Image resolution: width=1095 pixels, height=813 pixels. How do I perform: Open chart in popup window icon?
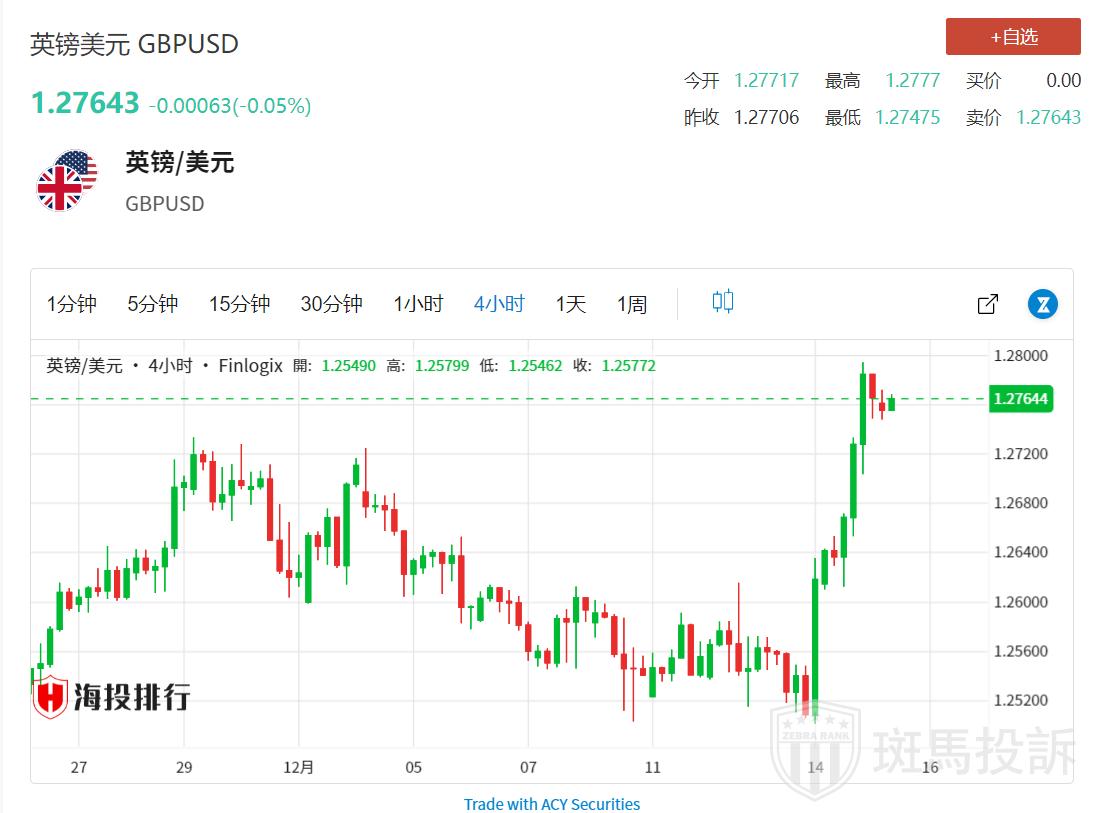pyautogui.click(x=987, y=304)
